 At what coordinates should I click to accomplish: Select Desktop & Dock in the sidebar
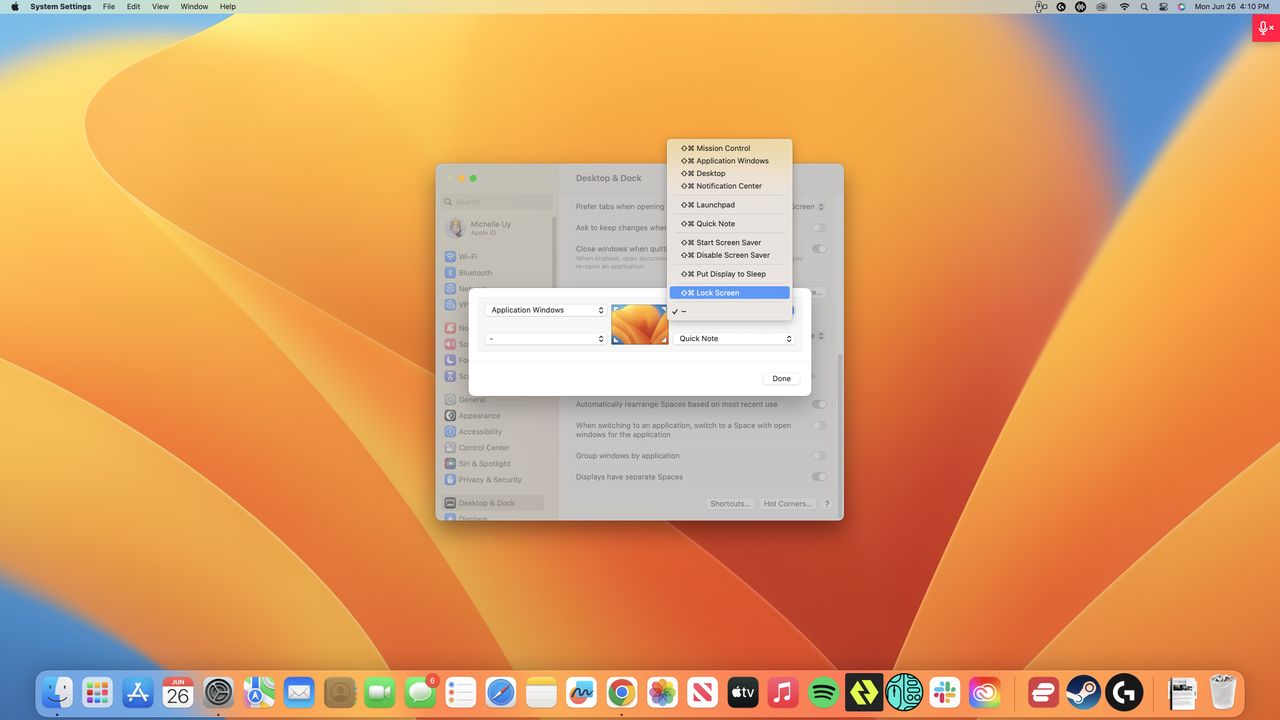point(494,503)
